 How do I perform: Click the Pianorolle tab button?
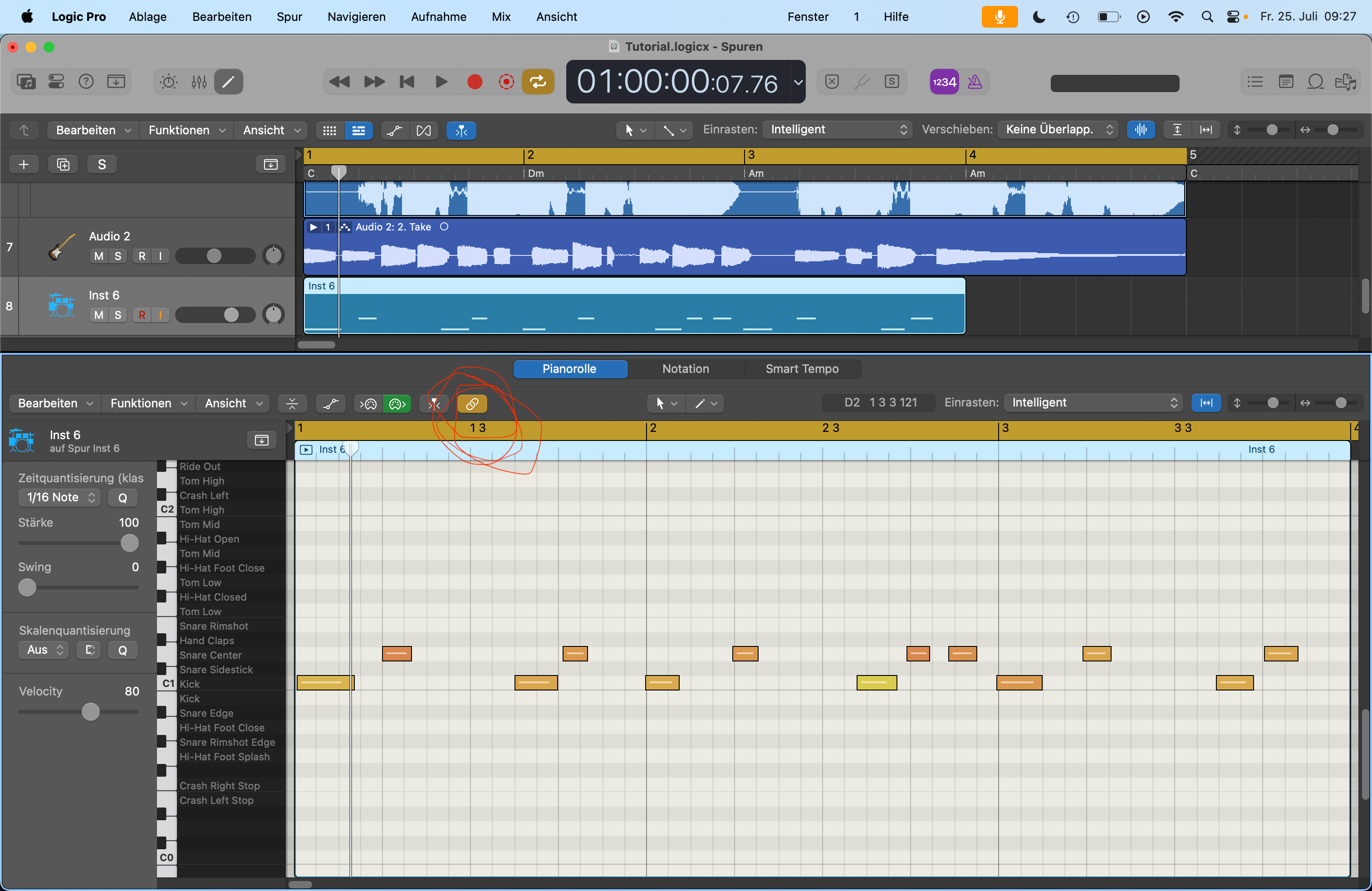pos(569,369)
